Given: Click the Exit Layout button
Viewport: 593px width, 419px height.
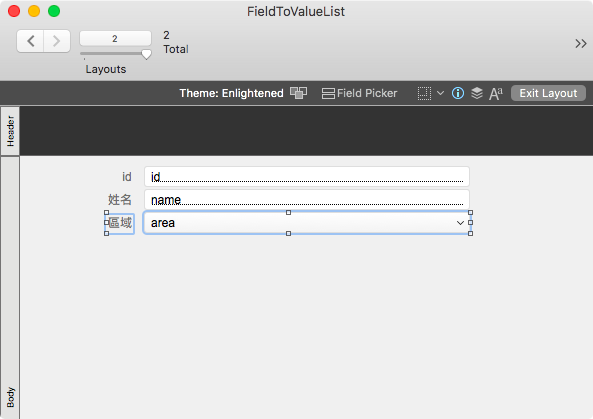Looking at the screenshot, I should tap(548, 93).
